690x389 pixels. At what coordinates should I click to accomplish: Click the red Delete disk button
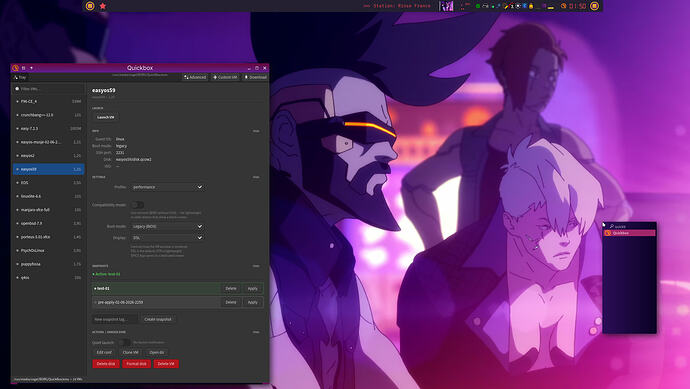tap(106, 364)
